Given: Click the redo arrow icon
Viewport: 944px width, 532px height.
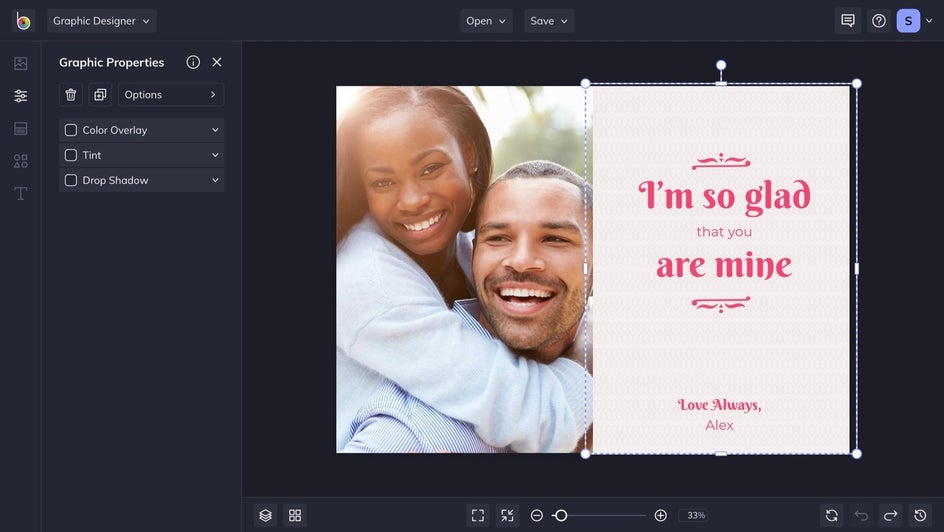Looking at the screenshot, I should (x=890, y=515).
